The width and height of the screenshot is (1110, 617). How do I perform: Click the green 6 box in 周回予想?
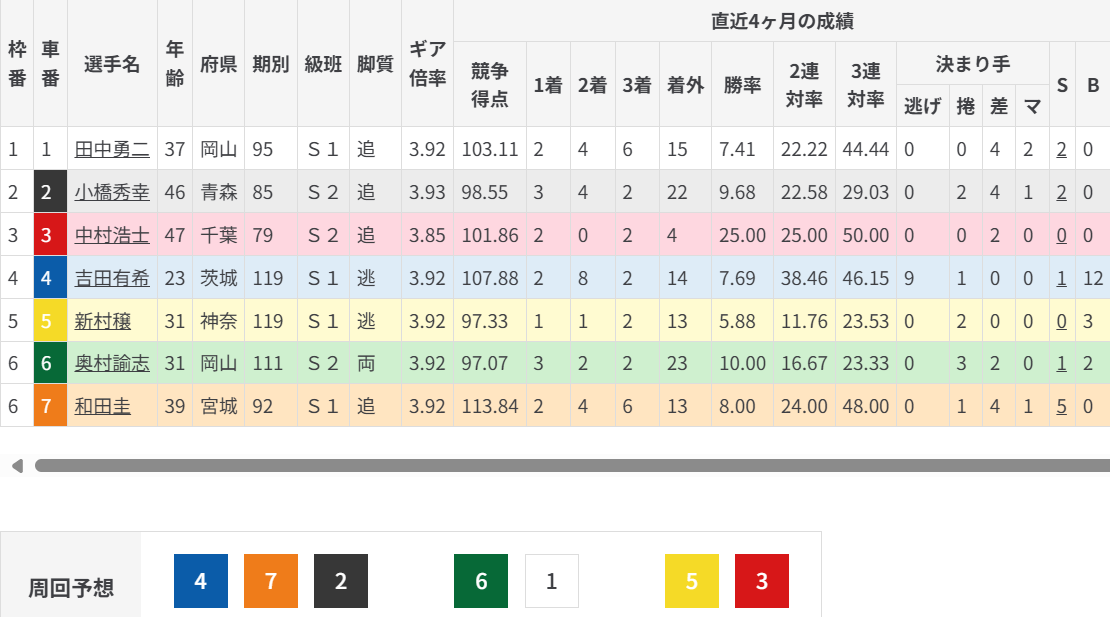click(x=481, y=581)
